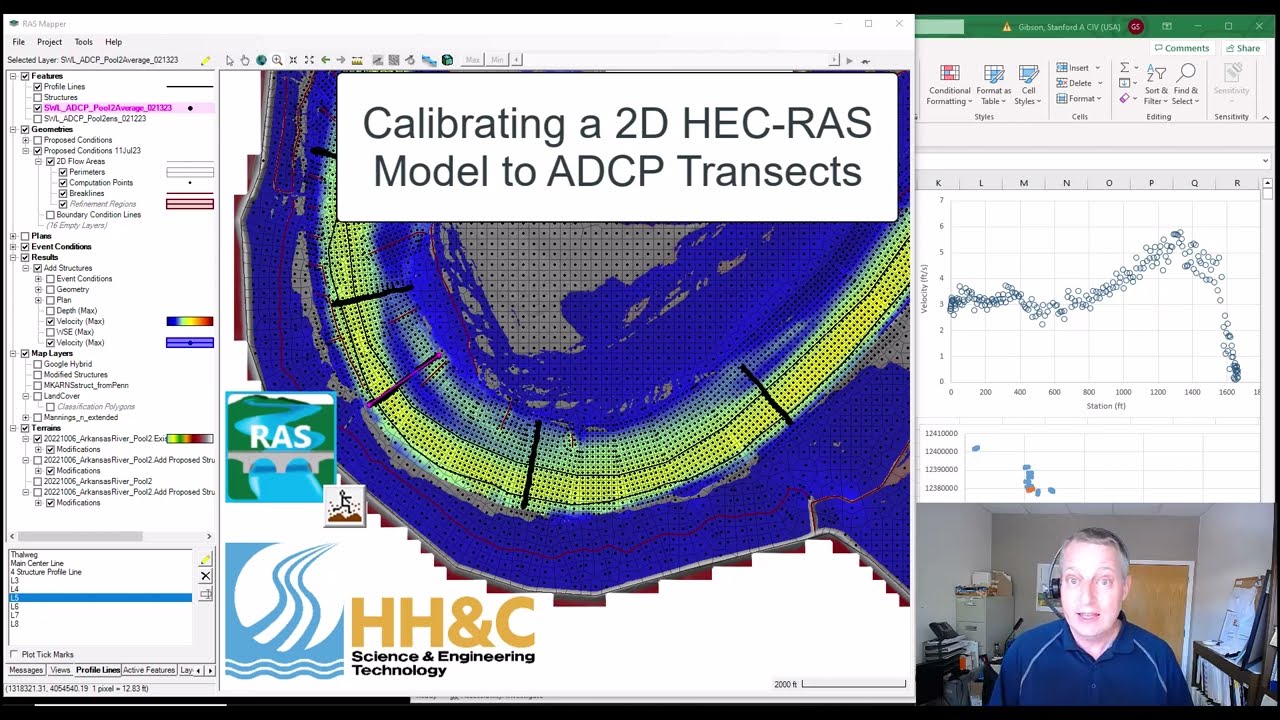1280x720 pixels.
Task: Click the zoom to next extent arrow
Action: click(341, 61)
